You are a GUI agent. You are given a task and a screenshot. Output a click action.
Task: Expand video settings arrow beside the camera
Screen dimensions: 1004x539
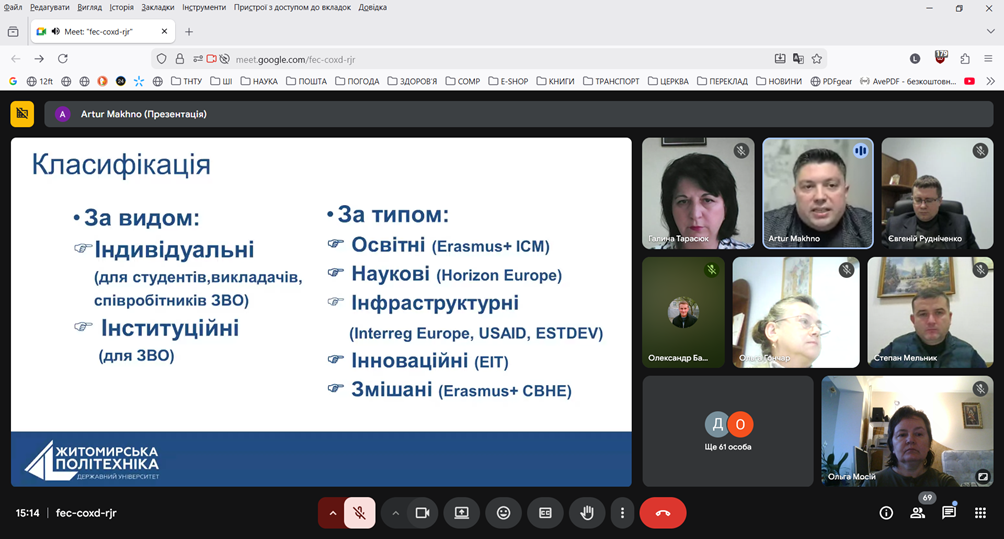coord(396,513)
